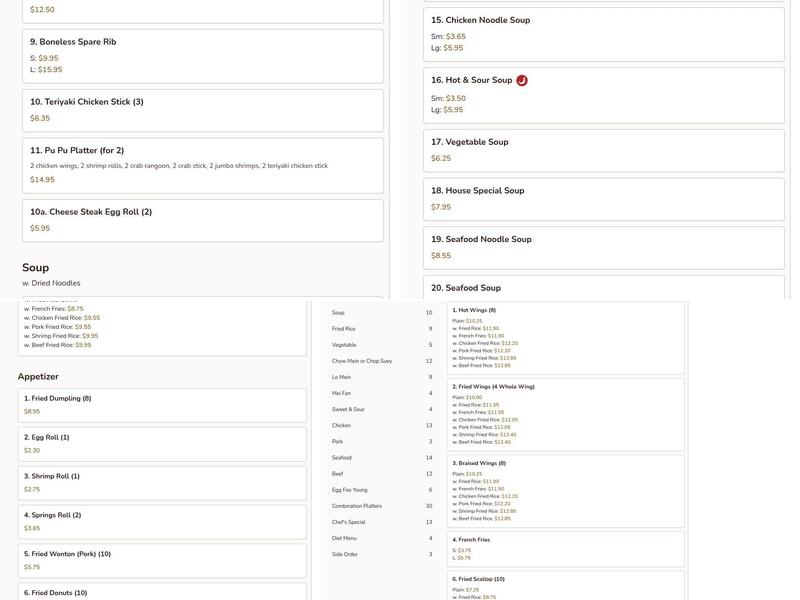800x600 pixels.
Task: Click the spicy pepper icon beside Hot & Sour Soup
Action: pyautogui.click(x=522, y=80)
